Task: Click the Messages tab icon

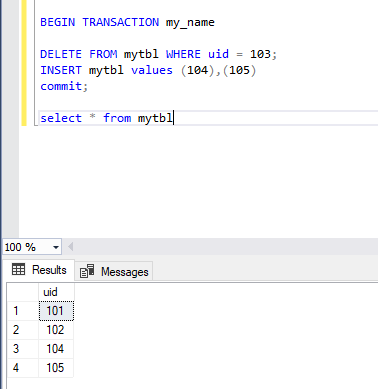Action: click(87, 271)
